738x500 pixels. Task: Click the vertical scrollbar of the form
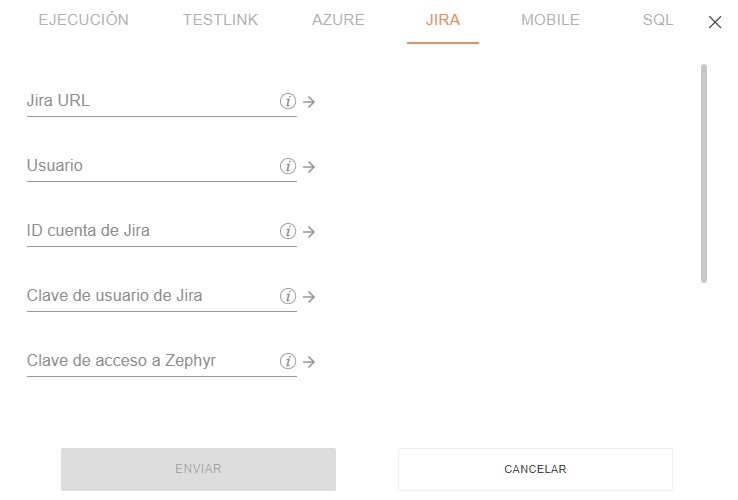(704, 173)
